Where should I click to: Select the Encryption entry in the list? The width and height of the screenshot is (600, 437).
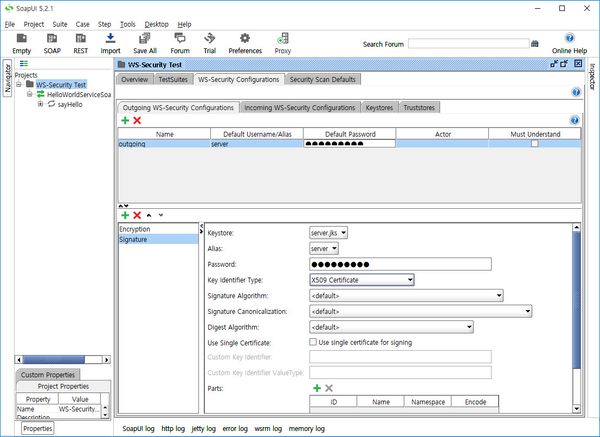(x=134, y=229)
